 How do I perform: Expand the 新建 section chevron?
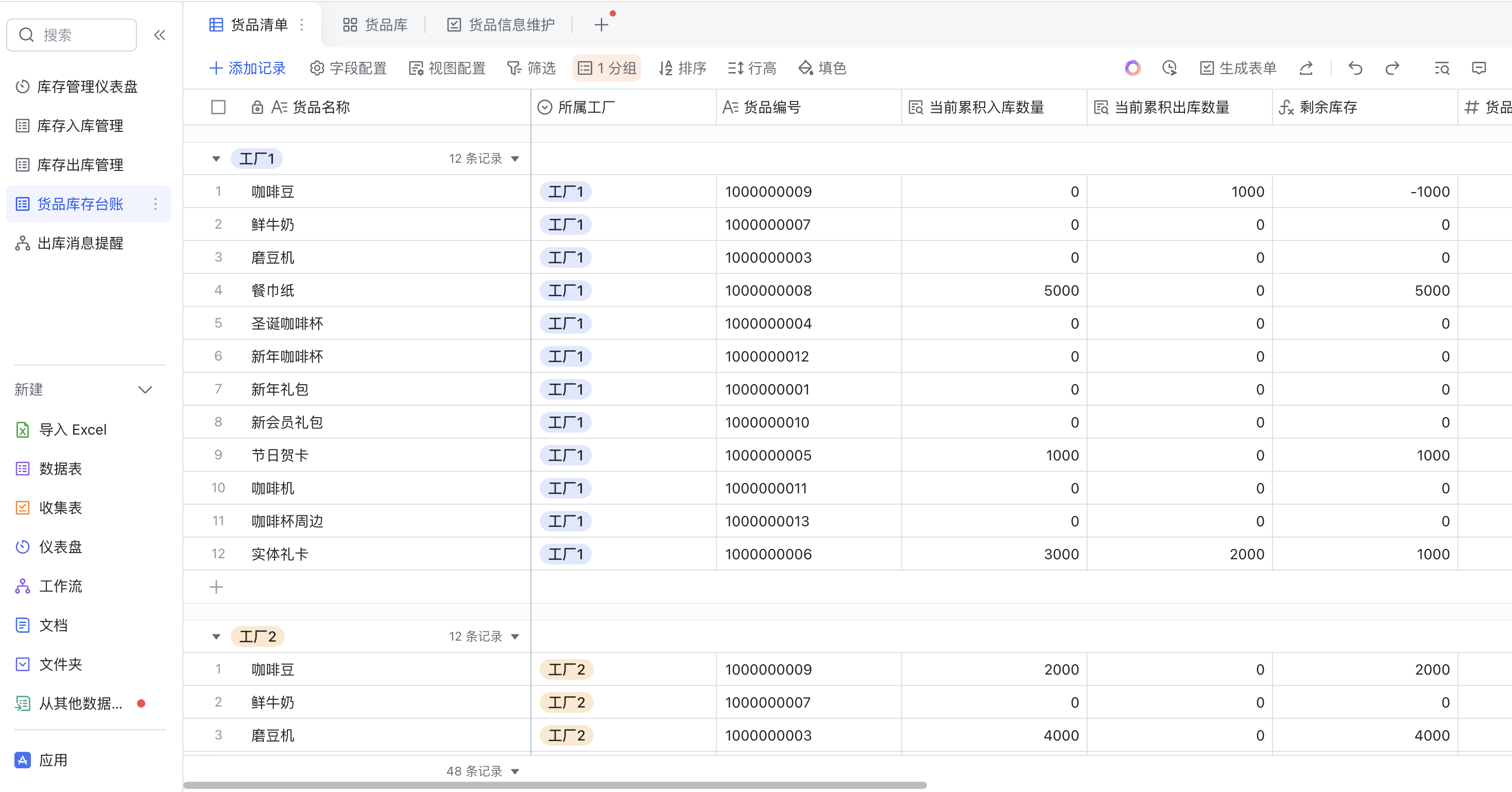(x=145, y=389)
